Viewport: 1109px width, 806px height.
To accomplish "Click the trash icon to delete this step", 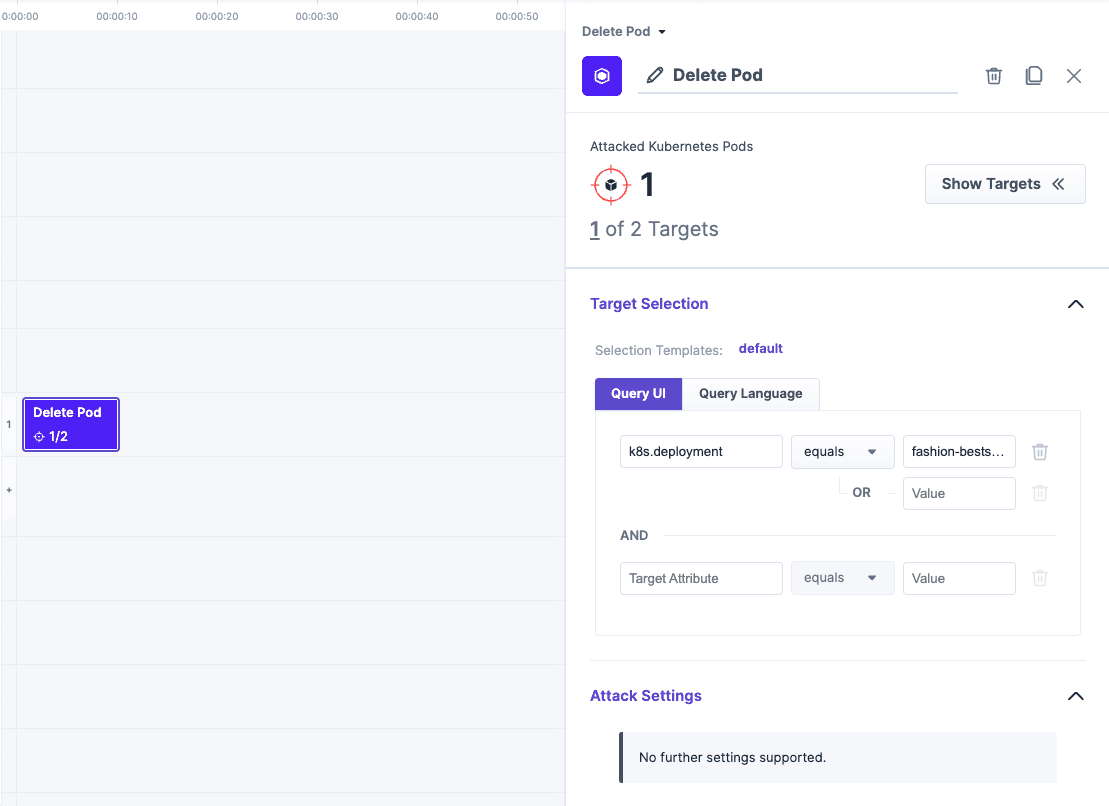I will (993, 75).
